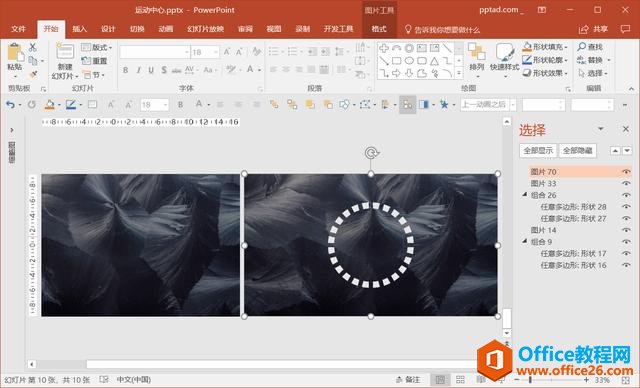Viewport: 640px width, 388px height.
Task: Hide 形状 27 using eye icon
Action: point(626,219)
